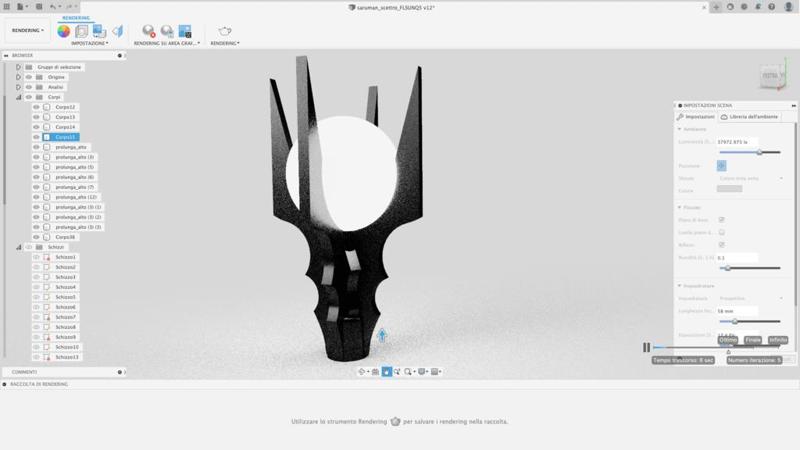
Task: Open the RENDERING teapot group menu
Action: tap(225, 44)
